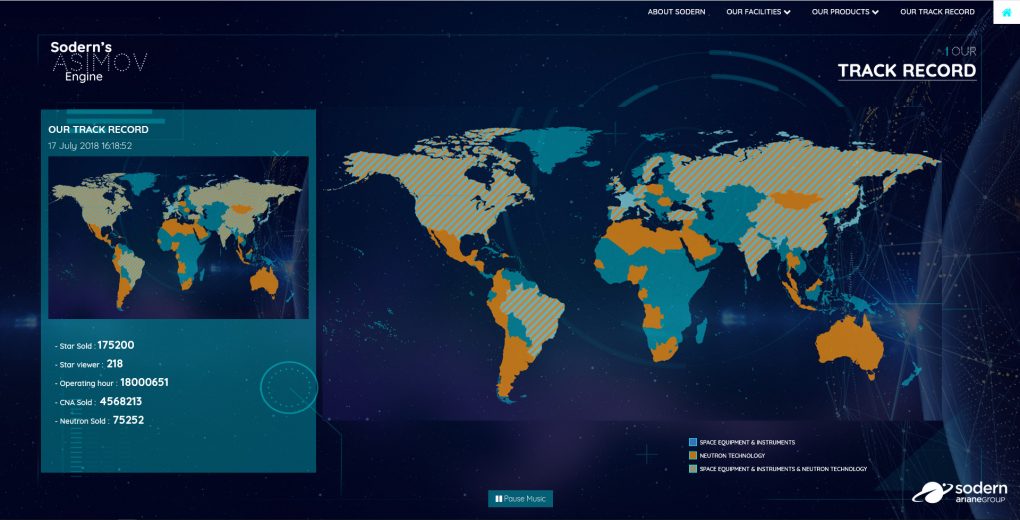Go to Our Track Record in the navigation bar
Screen dimensions: 1020x520
tap(937, 12)
